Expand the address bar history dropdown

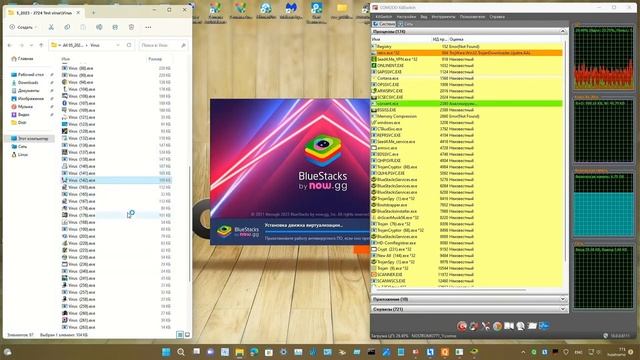click(118, 45)
